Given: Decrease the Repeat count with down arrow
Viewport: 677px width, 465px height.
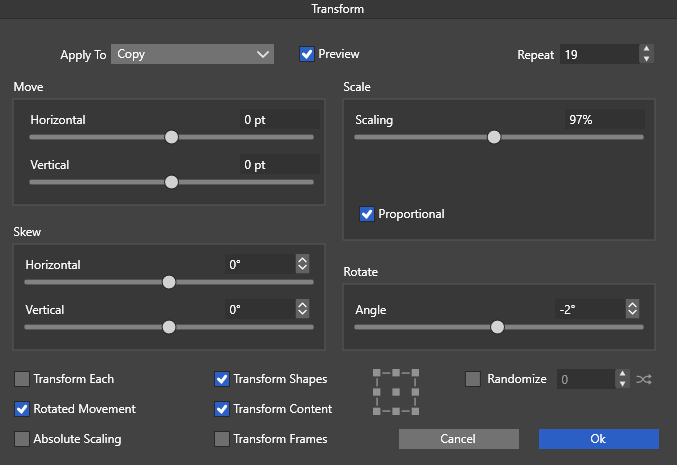Looking at the screenshot, I should [647, 59].
